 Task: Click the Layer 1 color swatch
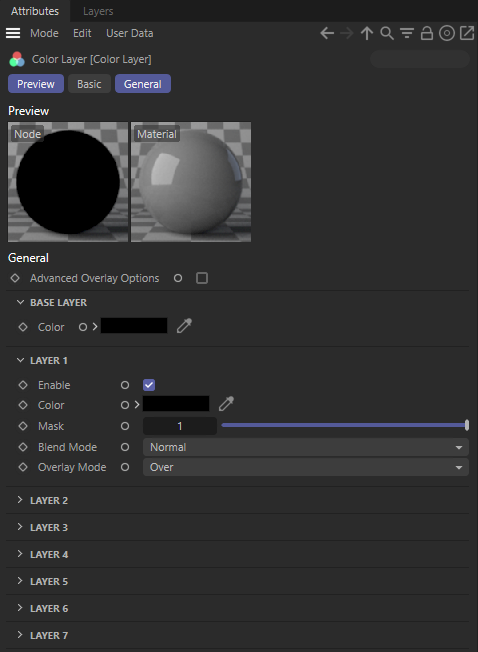[176, 404]
